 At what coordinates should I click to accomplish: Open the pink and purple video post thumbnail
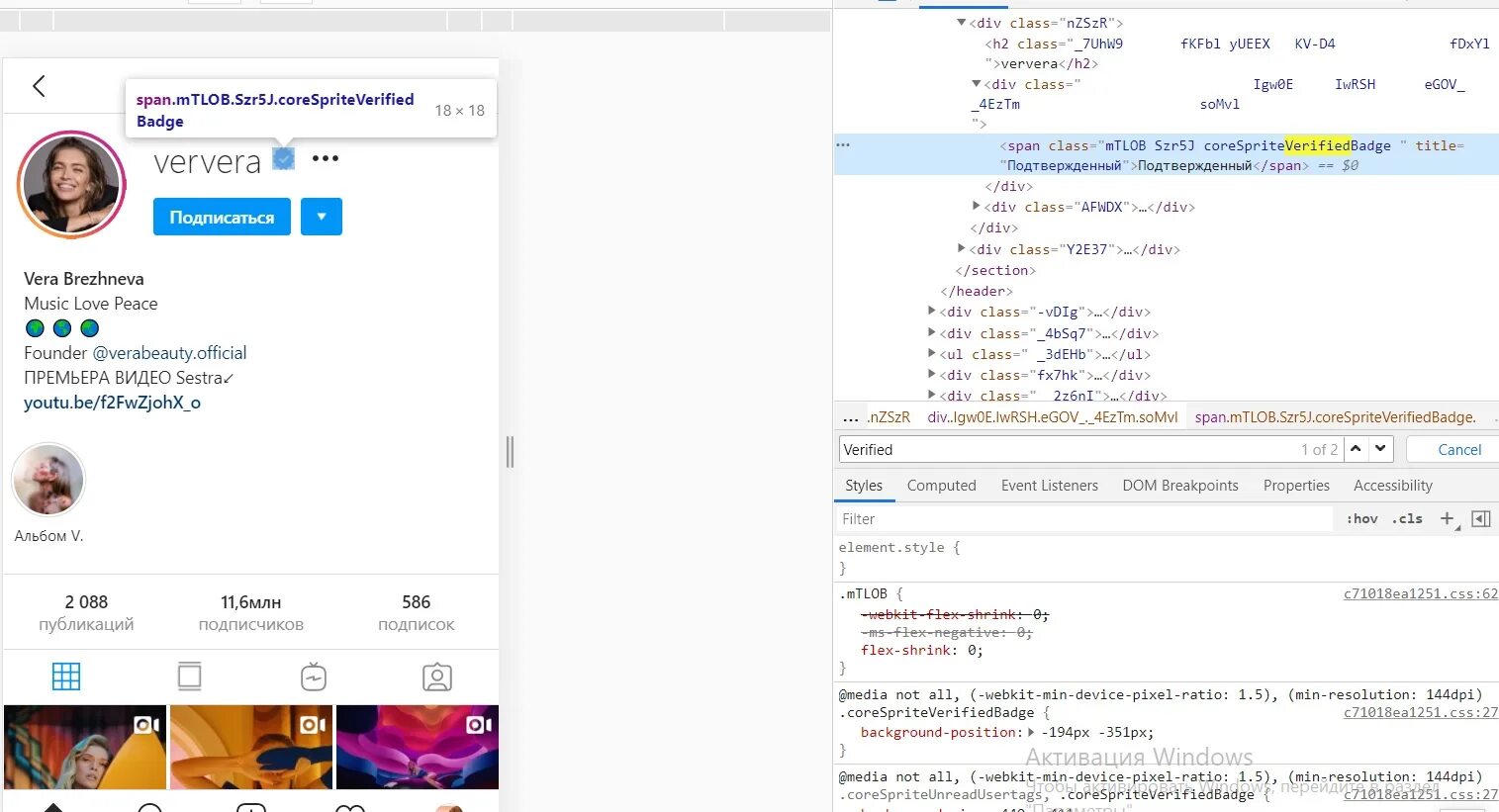point(418,747)
